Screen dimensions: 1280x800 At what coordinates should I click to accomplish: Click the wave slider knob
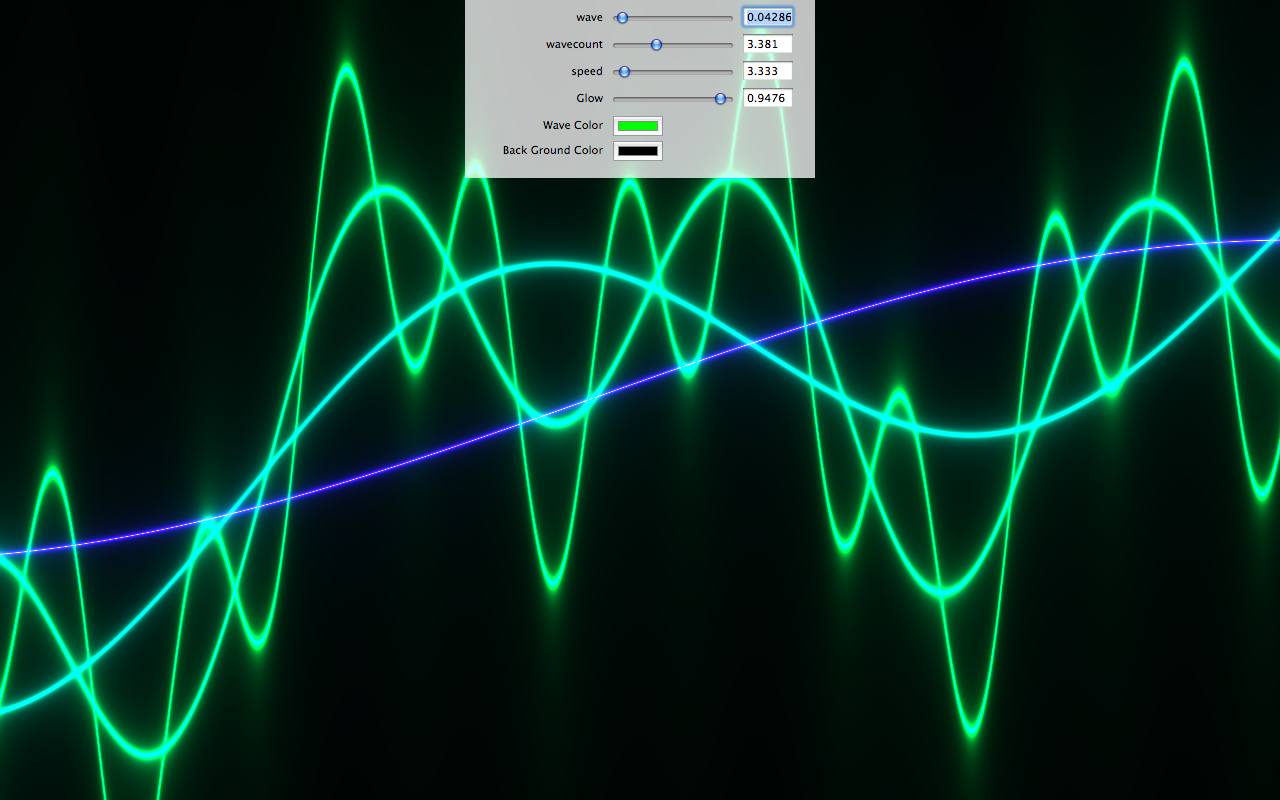coord(622,18)
